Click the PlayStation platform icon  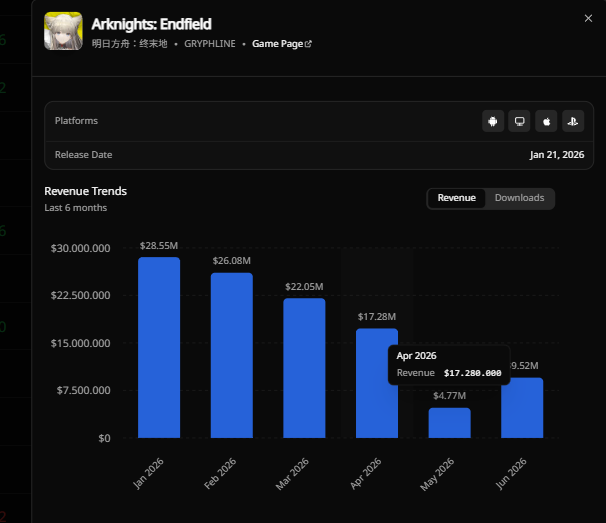coord(573,121)
